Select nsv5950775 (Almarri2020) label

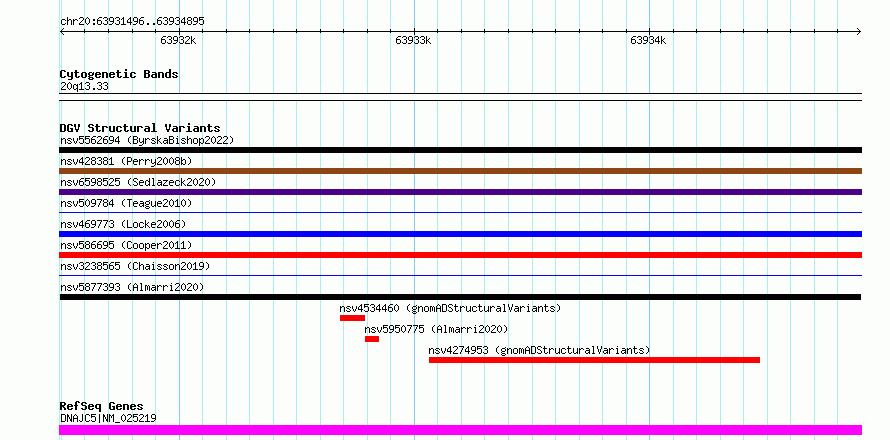pos(436,329)
